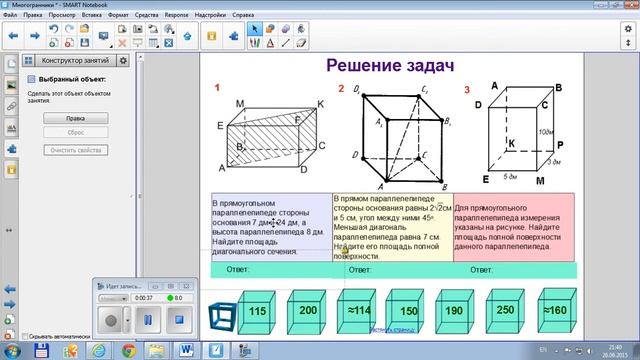Click the Сброс button
Image resolution: width=640 pixels, height=360 pixels.
[76, 133]
